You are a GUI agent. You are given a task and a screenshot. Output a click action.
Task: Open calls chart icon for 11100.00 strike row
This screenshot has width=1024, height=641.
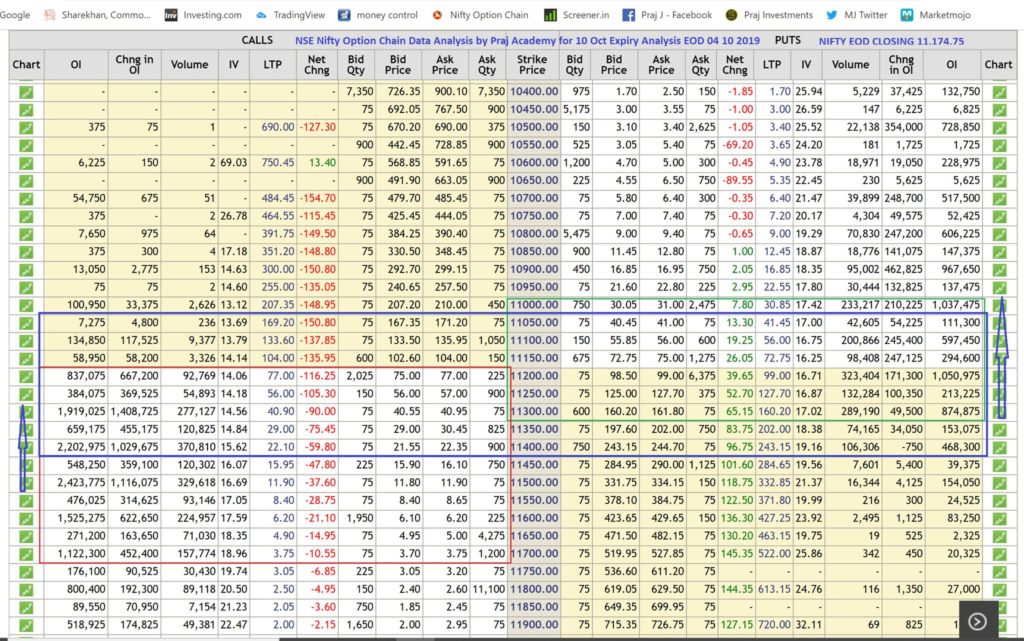(x=25, y=341)
